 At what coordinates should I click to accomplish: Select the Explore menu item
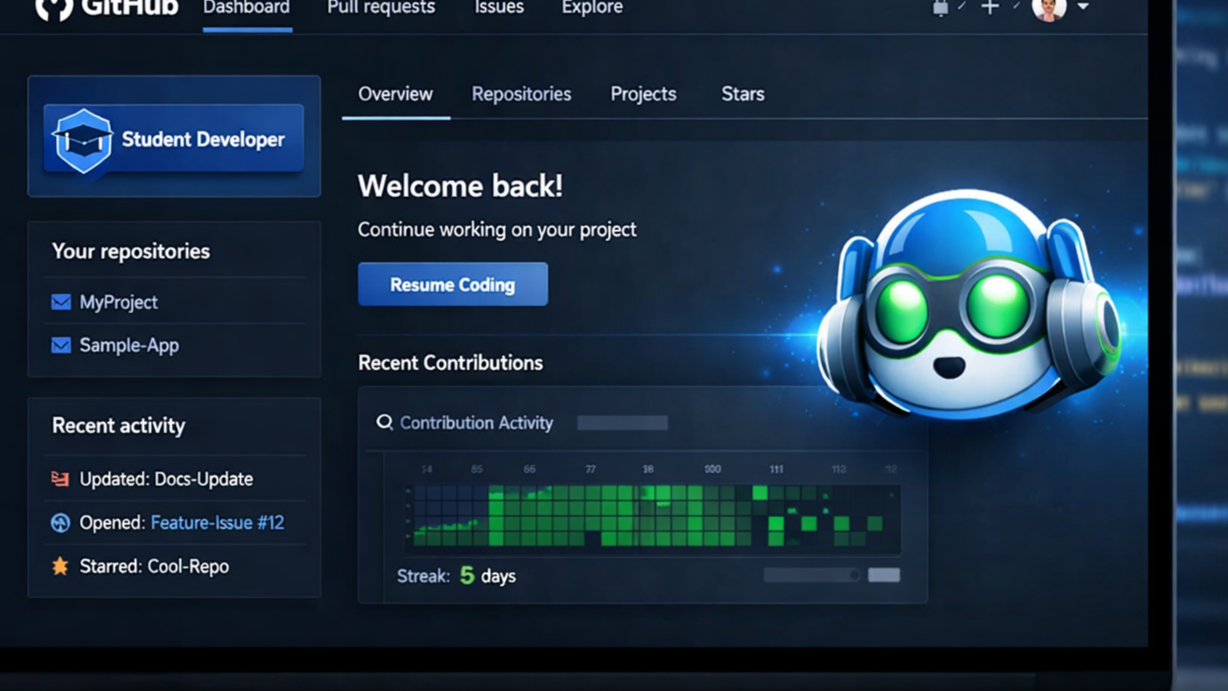click(x=591, y=7)
